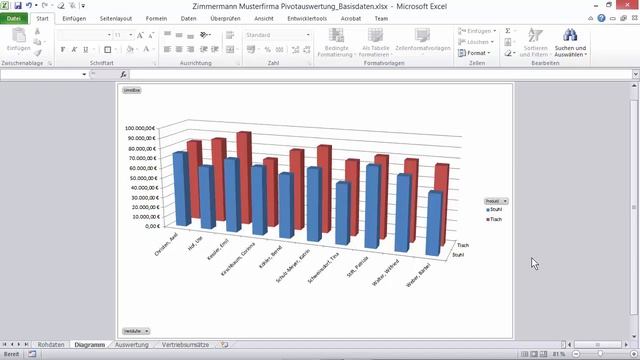Save the workbook from quick access toolbar

tap(18, 6)
